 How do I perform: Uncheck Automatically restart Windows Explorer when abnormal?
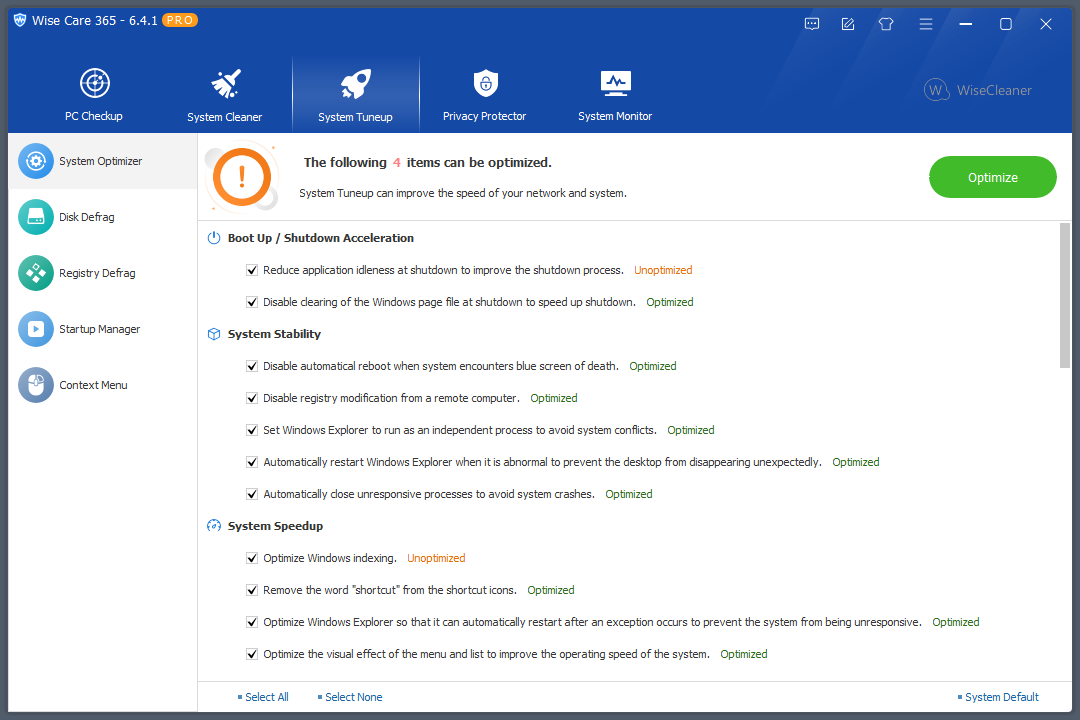click(x=252, y=462)
